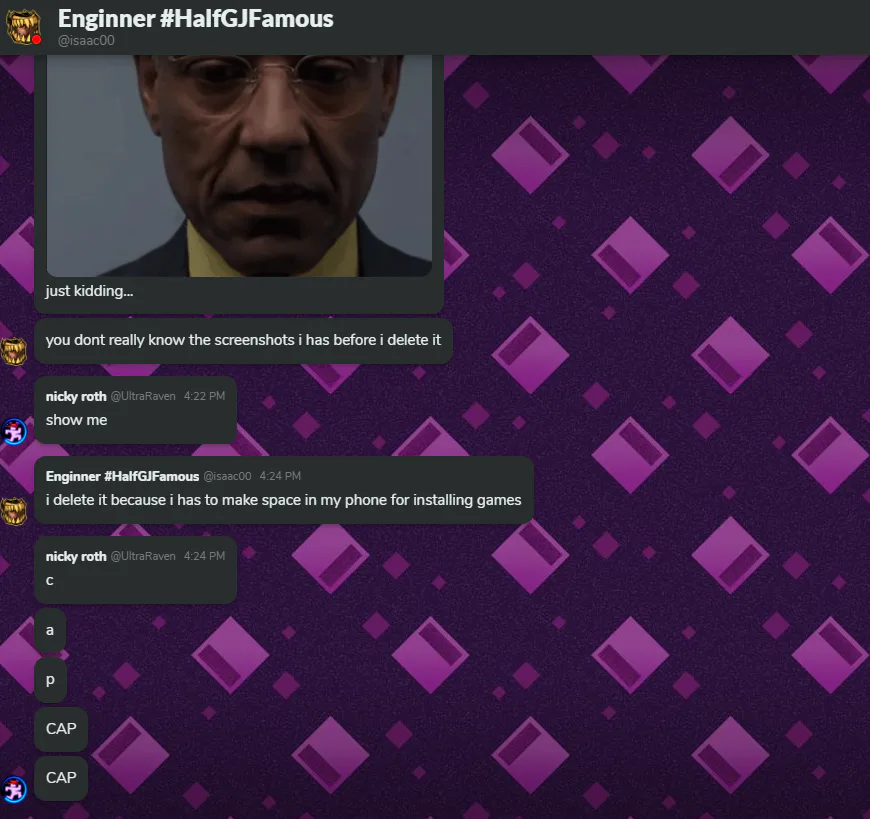Image resolution: width=870 pixels, height=819 pixels.
Task: Click the @isaac00 handle in 4:24 PM message
Action: (227, 476)
